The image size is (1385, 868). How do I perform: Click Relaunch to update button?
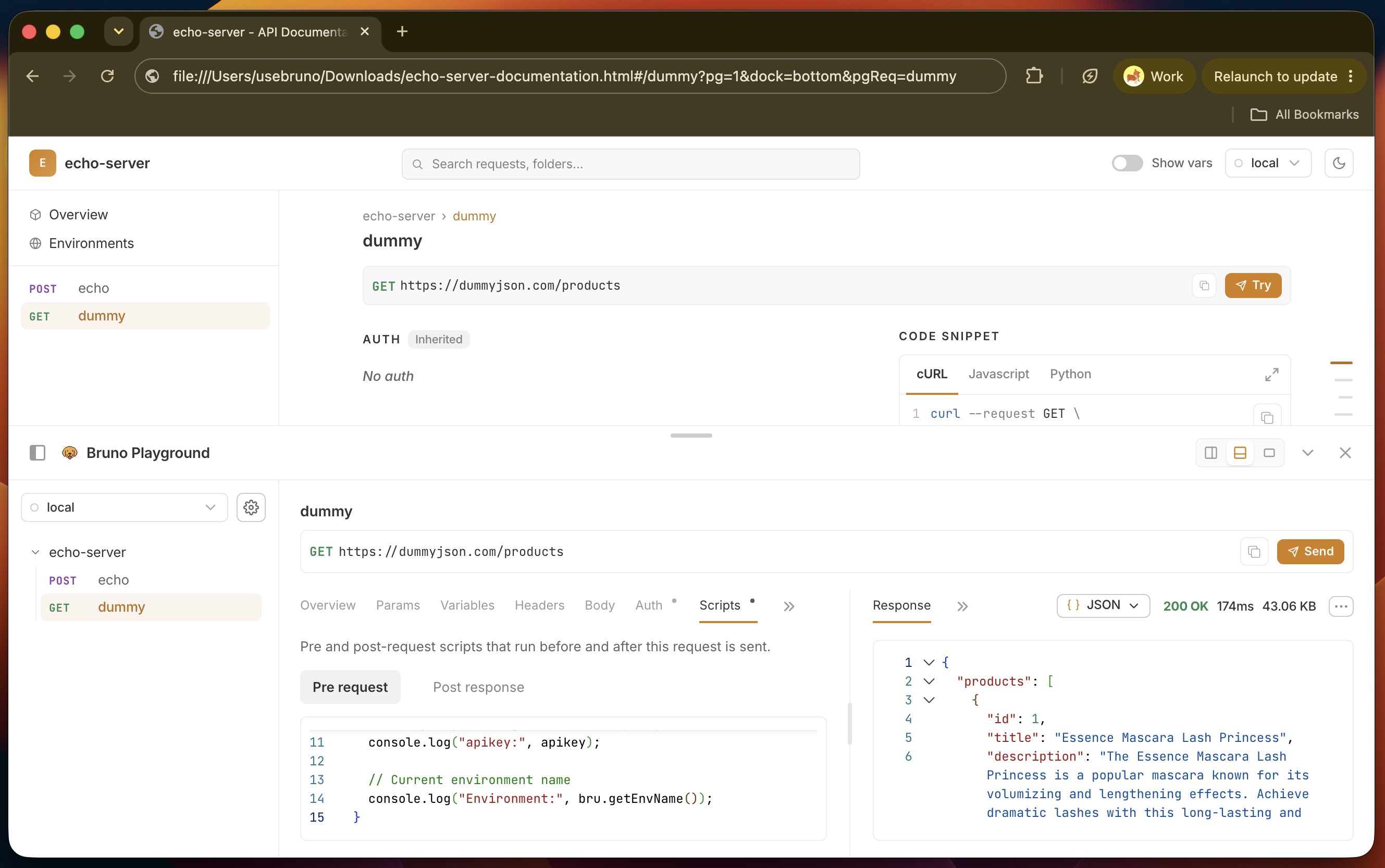pyautogui.click(x=1276, y=77)
